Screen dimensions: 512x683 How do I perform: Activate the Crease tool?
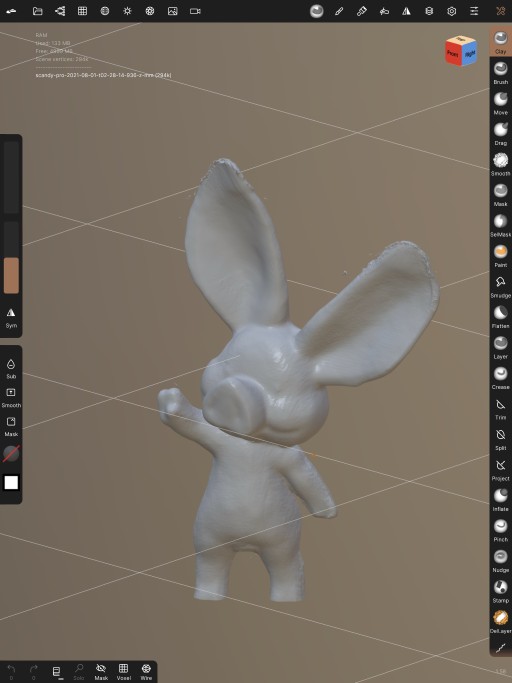[x=500, y=378]
